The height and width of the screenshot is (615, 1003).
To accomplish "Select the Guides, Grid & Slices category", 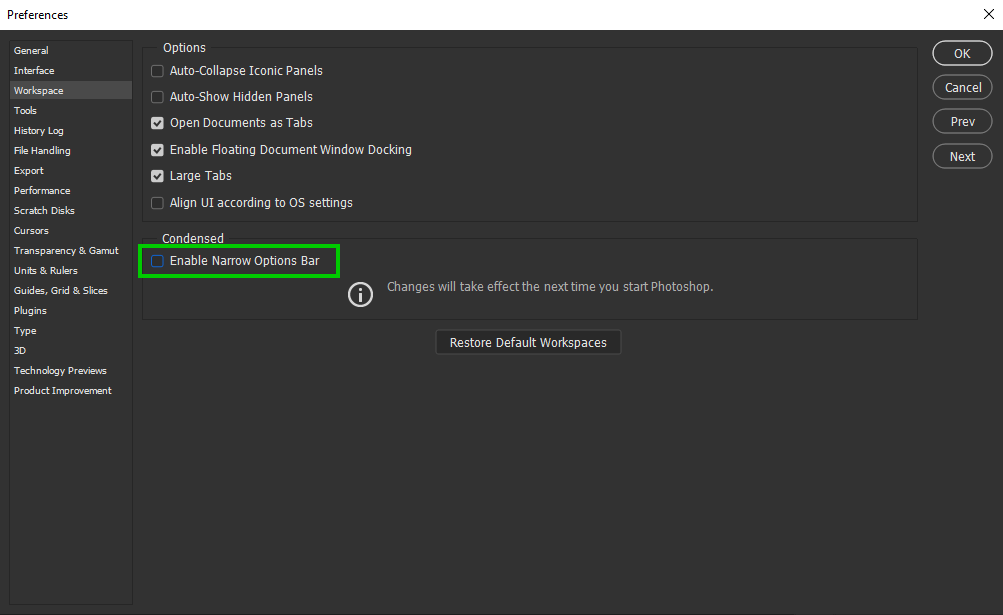I will point(61,290).
